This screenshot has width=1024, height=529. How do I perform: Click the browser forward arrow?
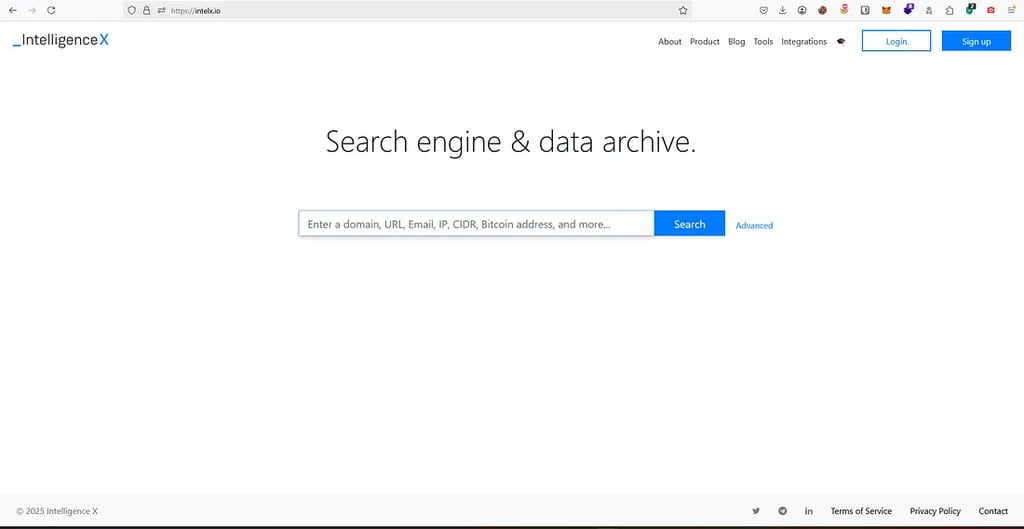(x=32, y=10)
